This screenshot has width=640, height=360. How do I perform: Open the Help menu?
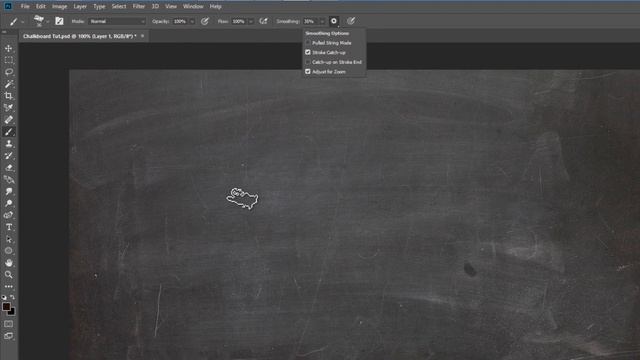point(216,6)
